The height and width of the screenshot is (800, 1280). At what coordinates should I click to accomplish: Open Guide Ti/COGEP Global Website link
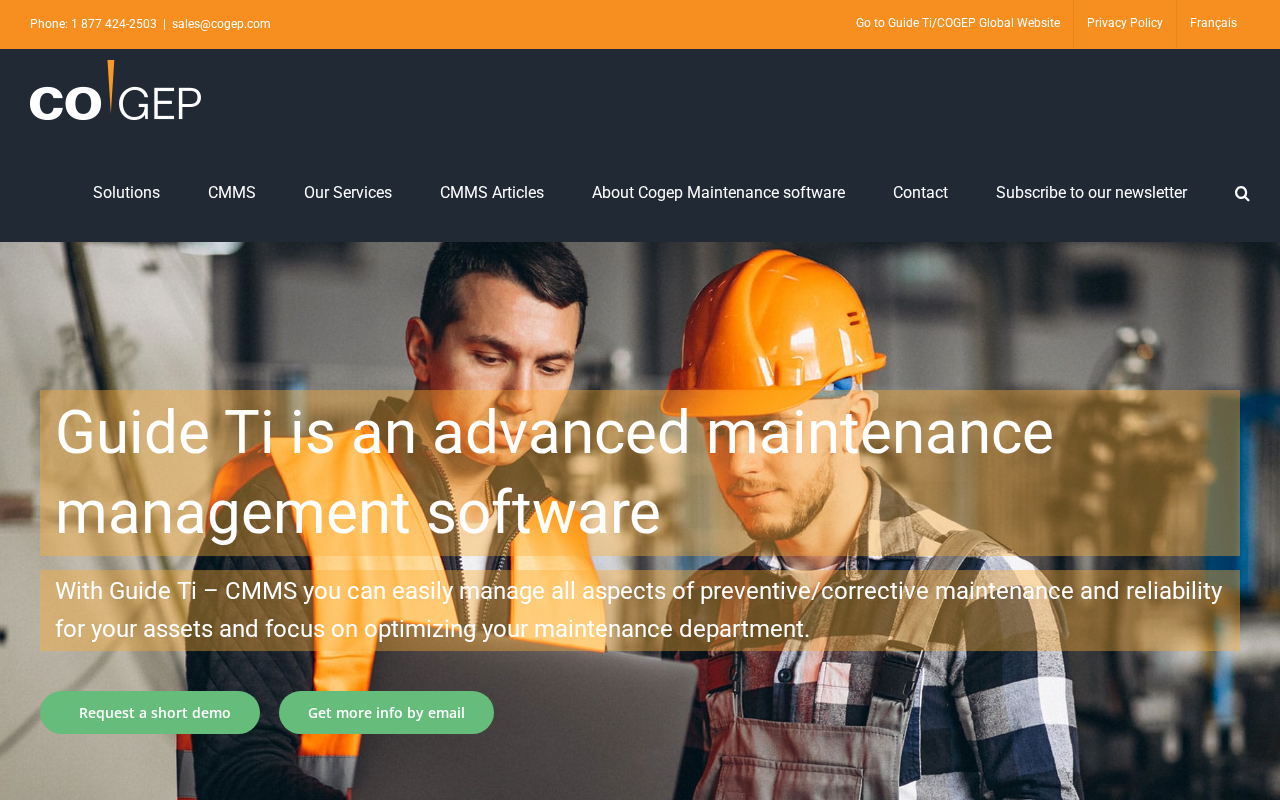pyautogui.click(x=958, y=23)
